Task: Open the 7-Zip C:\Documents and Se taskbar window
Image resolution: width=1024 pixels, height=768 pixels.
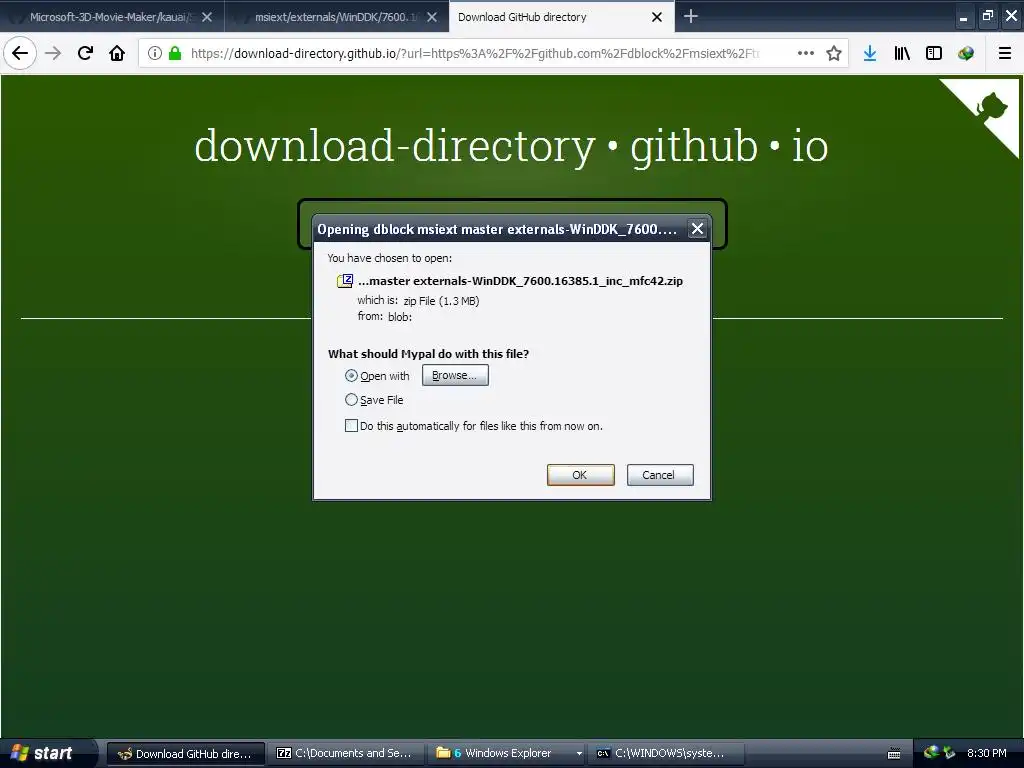Action: point(345,753)
